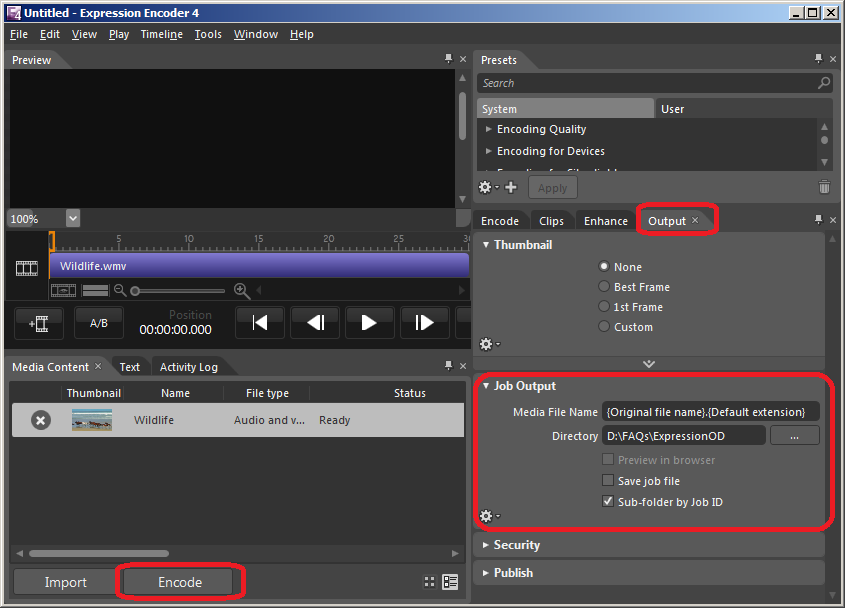Close the Media Content tab with its X
The height and width of the screenshot is (608, 845).
click(x=98, y=366)
